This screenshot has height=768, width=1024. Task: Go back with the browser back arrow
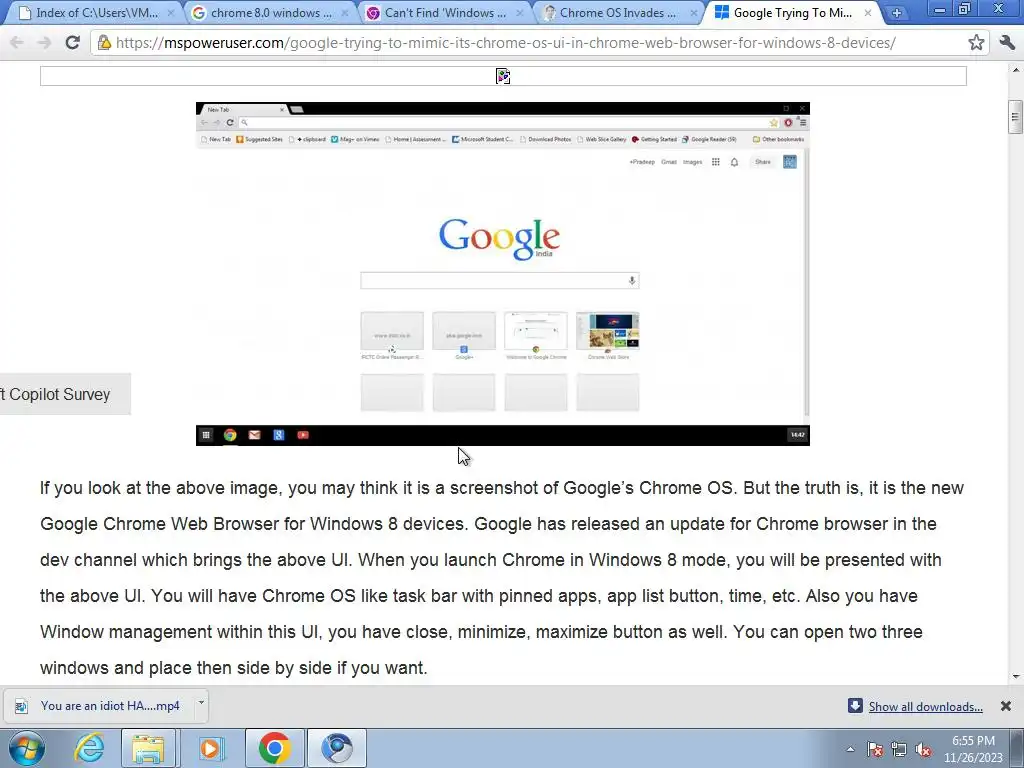(x=16, y=43)
